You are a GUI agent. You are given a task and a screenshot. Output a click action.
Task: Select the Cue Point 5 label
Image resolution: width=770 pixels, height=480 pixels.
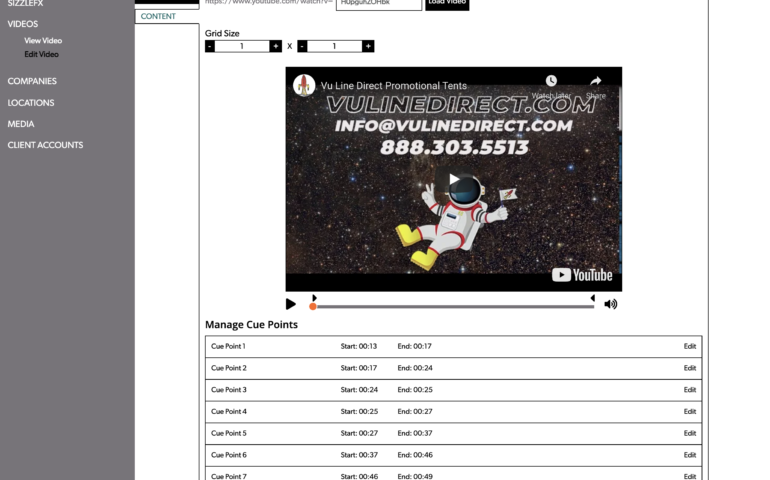pos(229,433)
